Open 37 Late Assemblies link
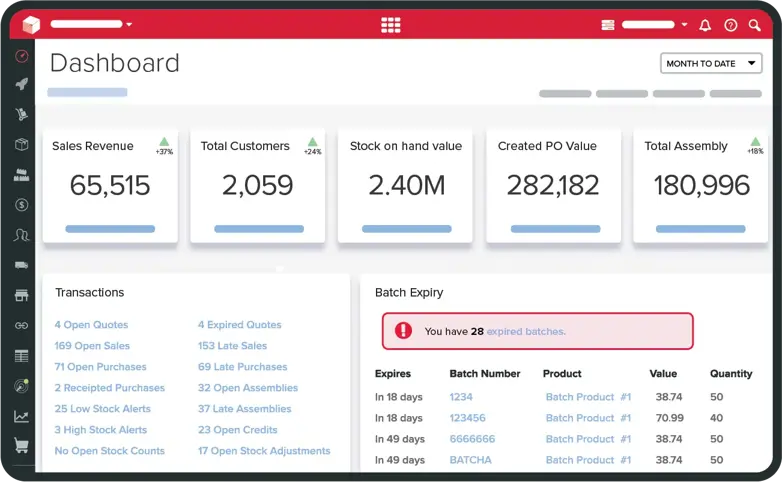This screenshot has height=482, width=782. [245, 409]
